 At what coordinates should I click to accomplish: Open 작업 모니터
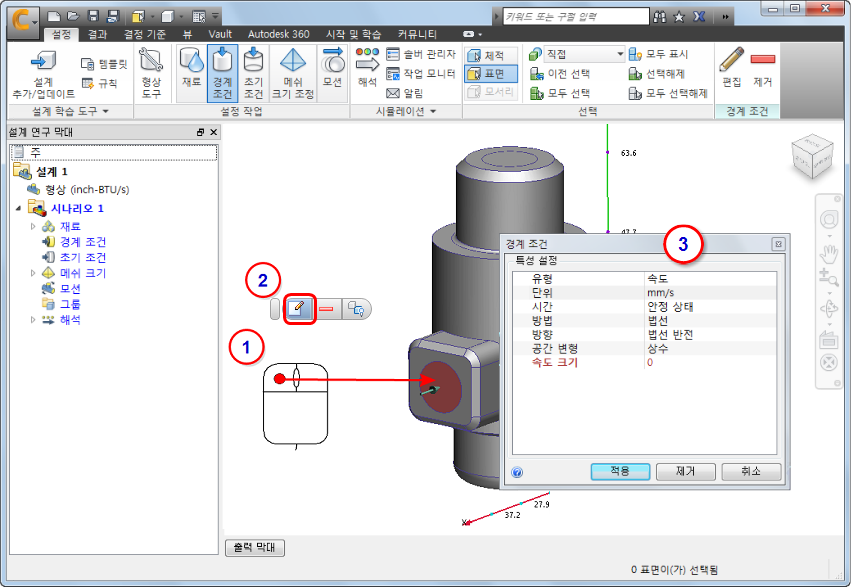tap(421, 74)
